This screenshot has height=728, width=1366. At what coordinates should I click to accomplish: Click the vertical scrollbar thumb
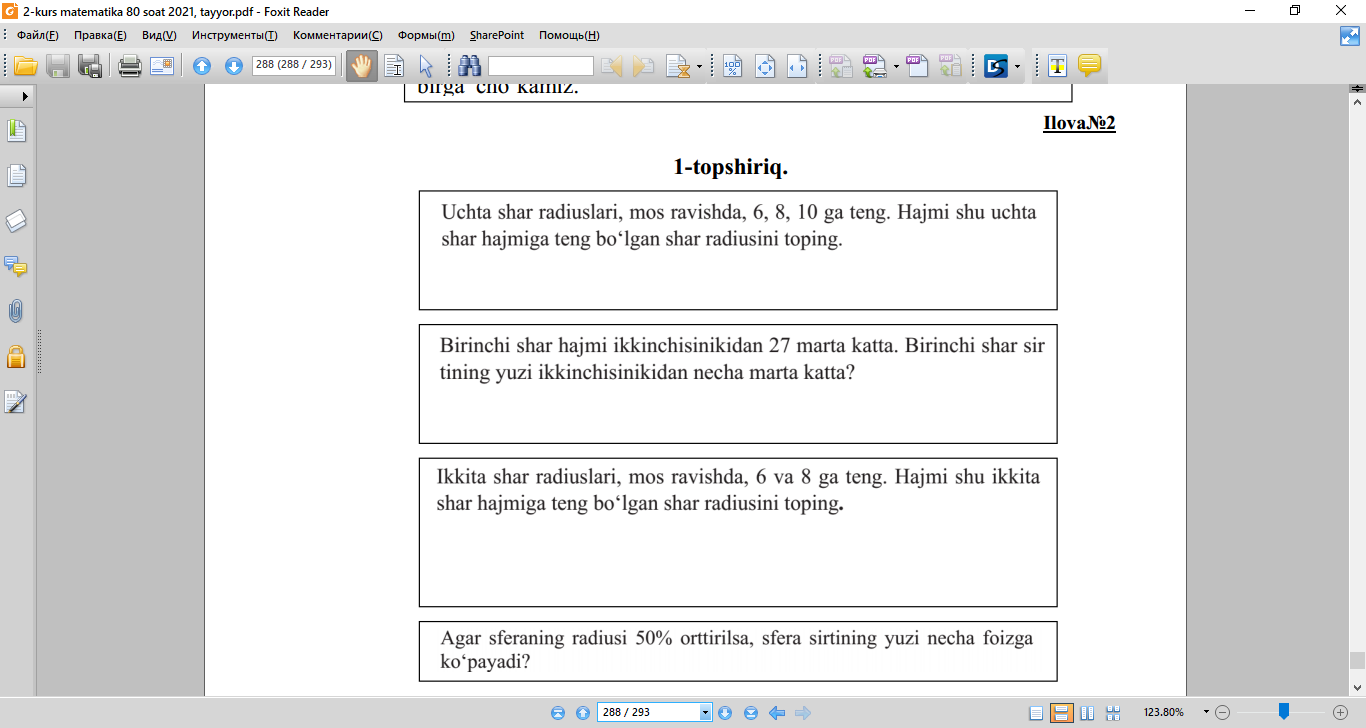pos(1357,660)
